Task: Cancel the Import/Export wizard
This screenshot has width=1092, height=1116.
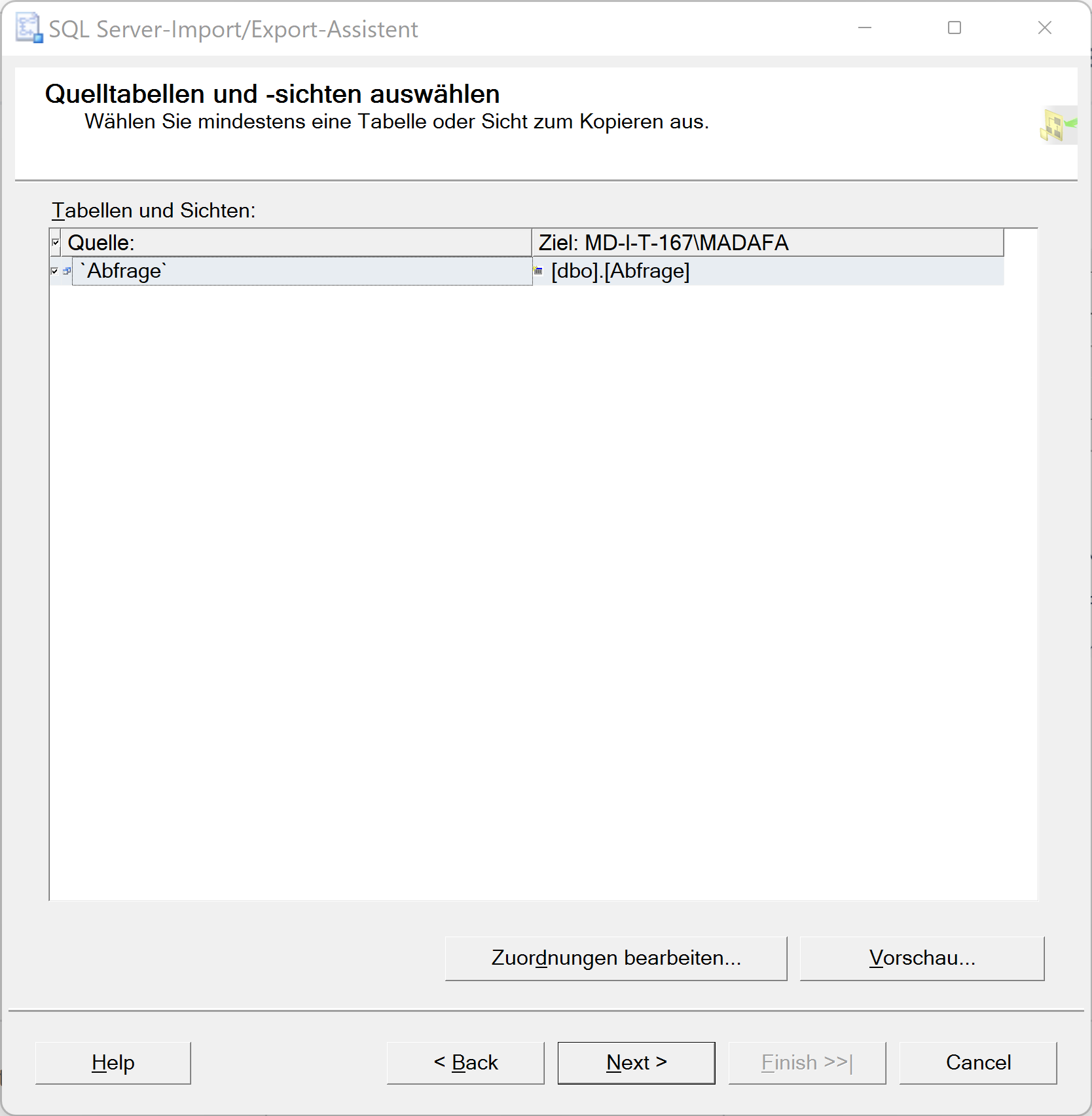Action: click(x=978, y=1063)
